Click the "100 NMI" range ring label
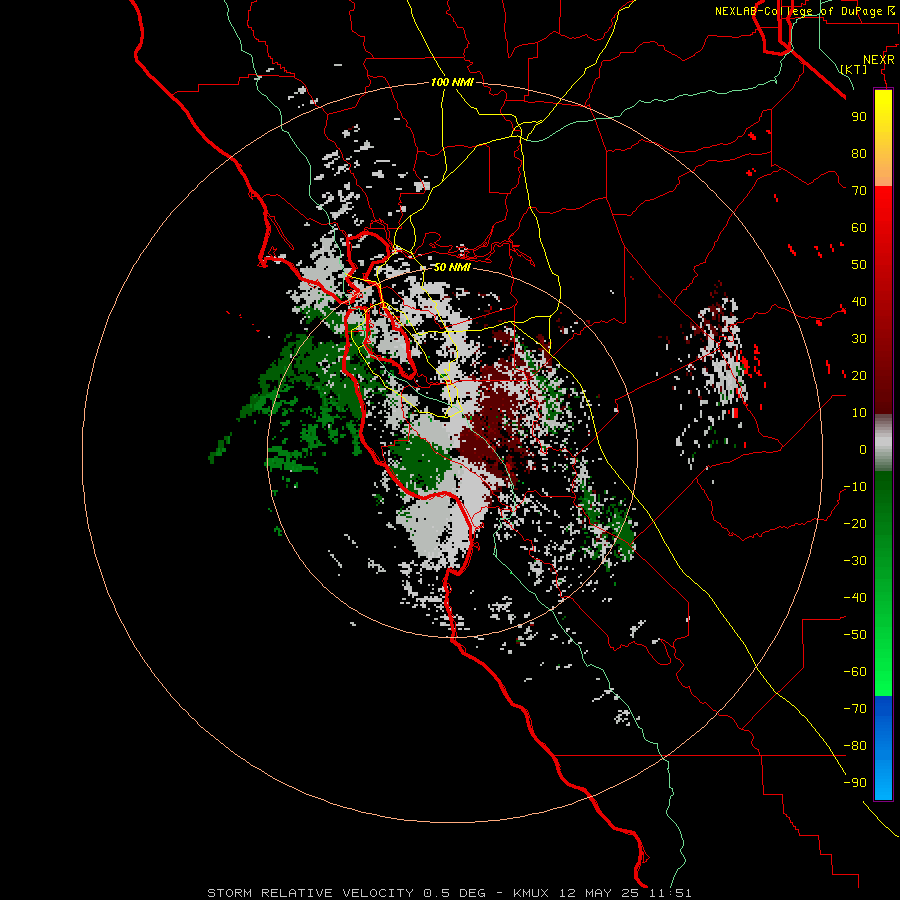Image resolution: width=900 pixels, height=900 pixels. (452, 82)
